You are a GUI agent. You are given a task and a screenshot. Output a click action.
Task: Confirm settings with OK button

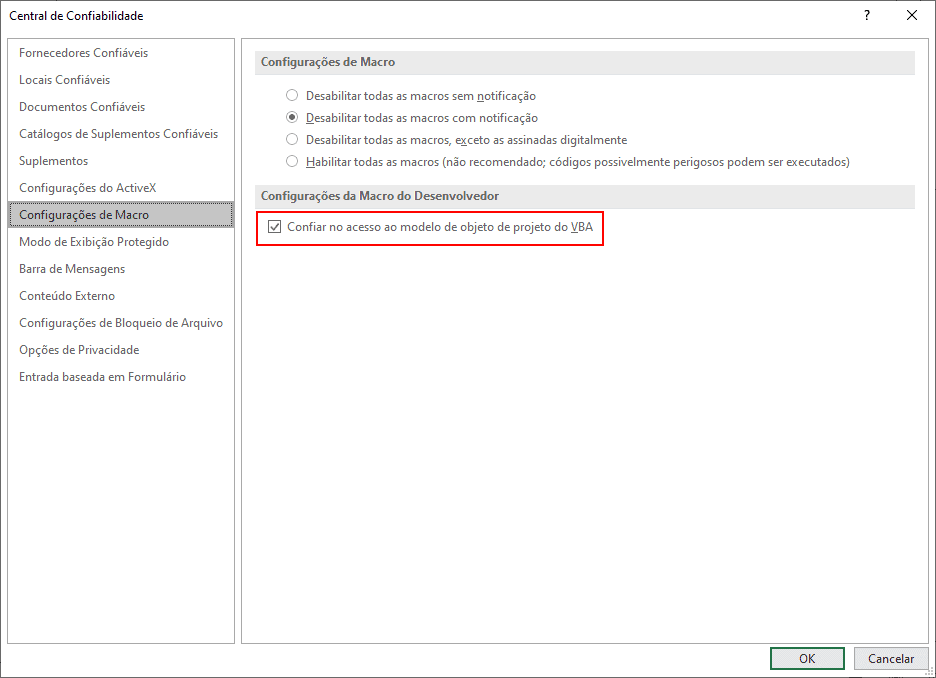coord(807,659)
